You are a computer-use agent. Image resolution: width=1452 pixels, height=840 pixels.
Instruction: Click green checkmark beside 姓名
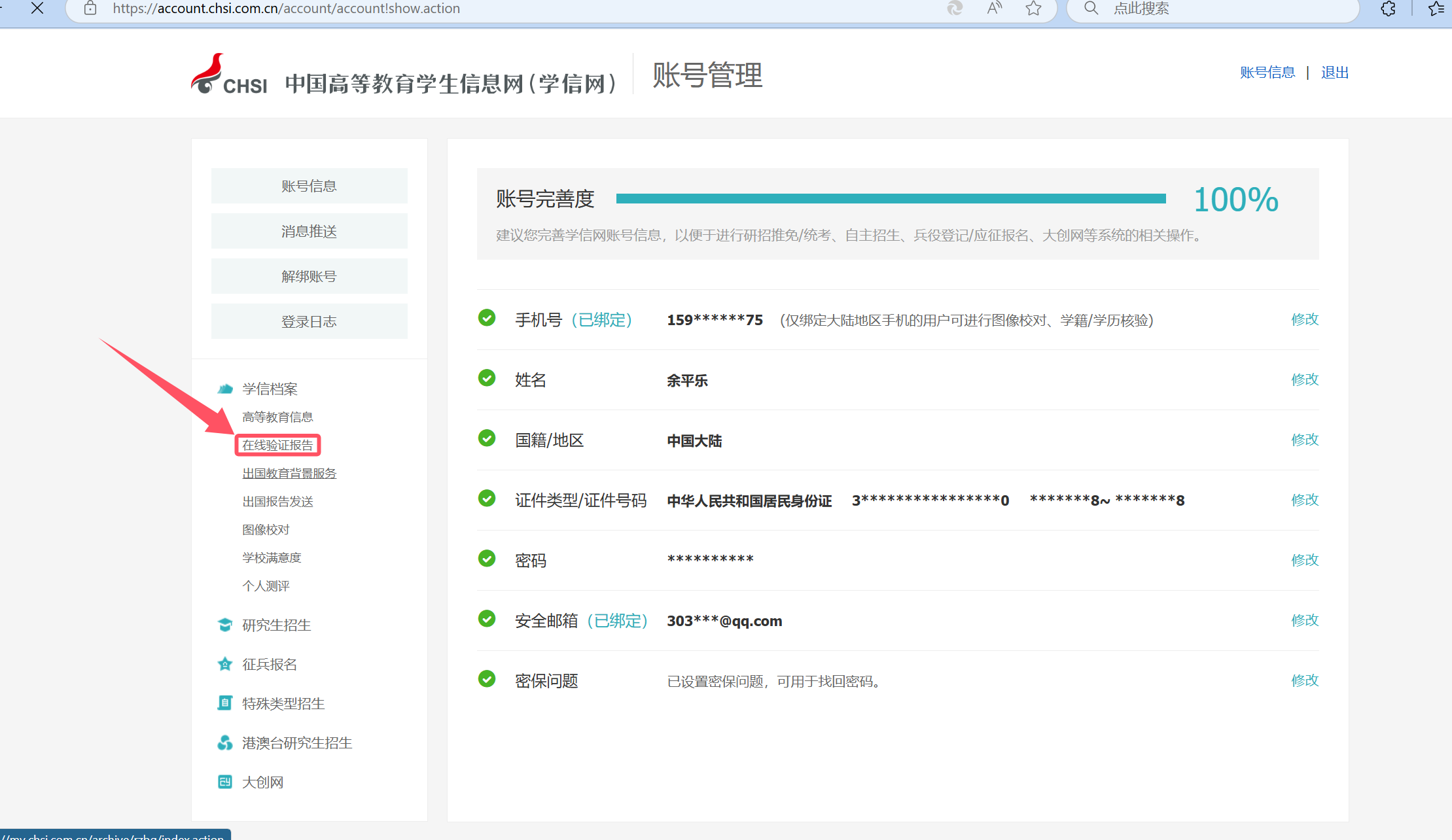pos(487,378)
